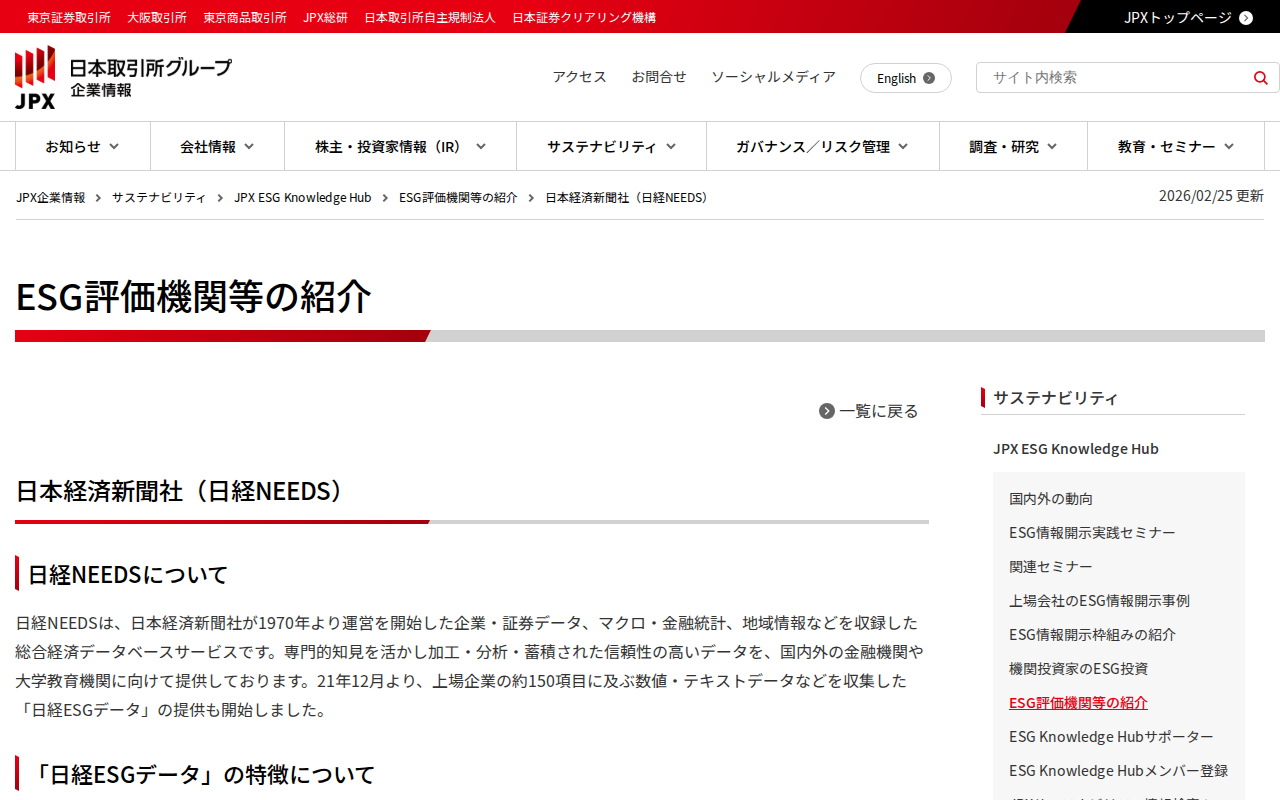
Task: Go to JPX企業情報 breadcrumb
Action: click(x=51, y=198)
